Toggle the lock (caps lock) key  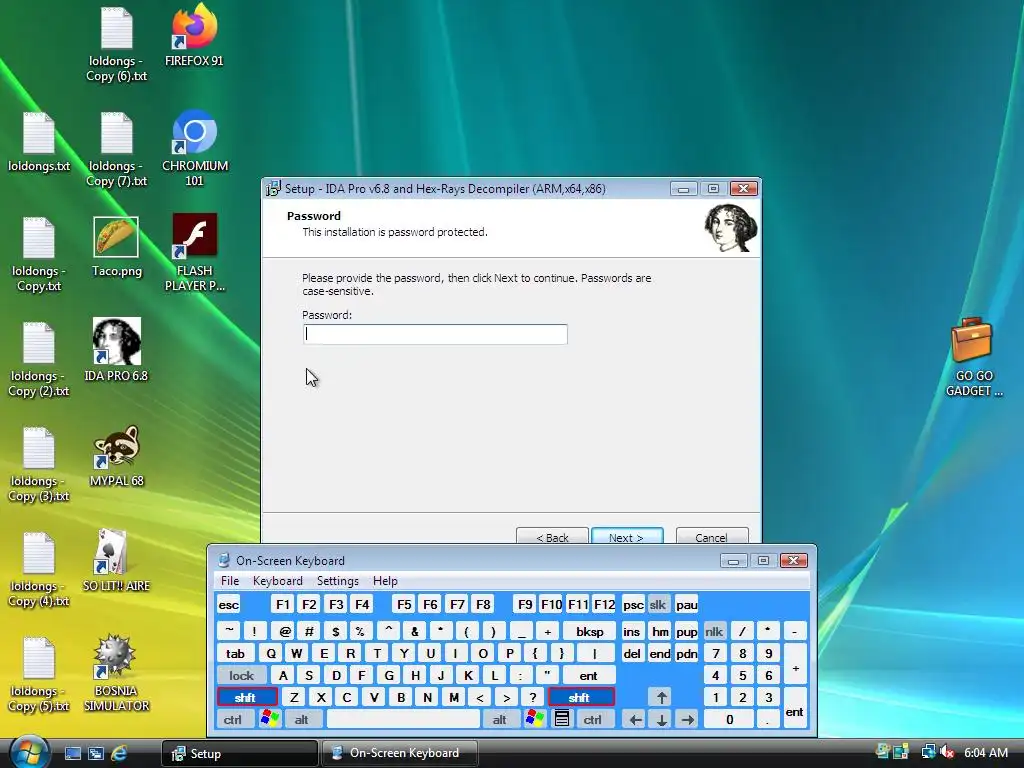coord(241,675)
